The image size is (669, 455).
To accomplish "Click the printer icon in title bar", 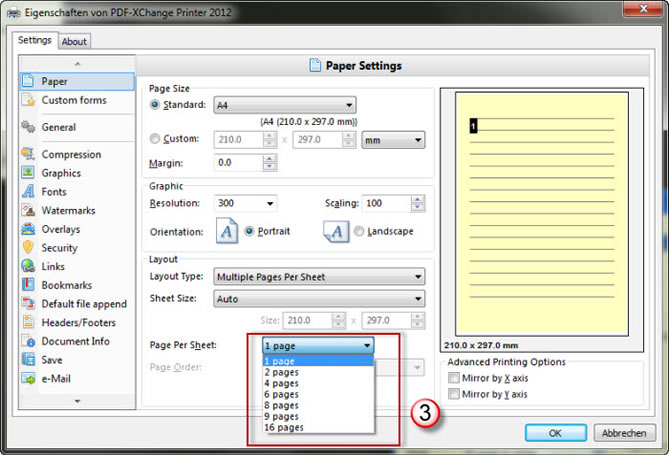I will [13, 13].
